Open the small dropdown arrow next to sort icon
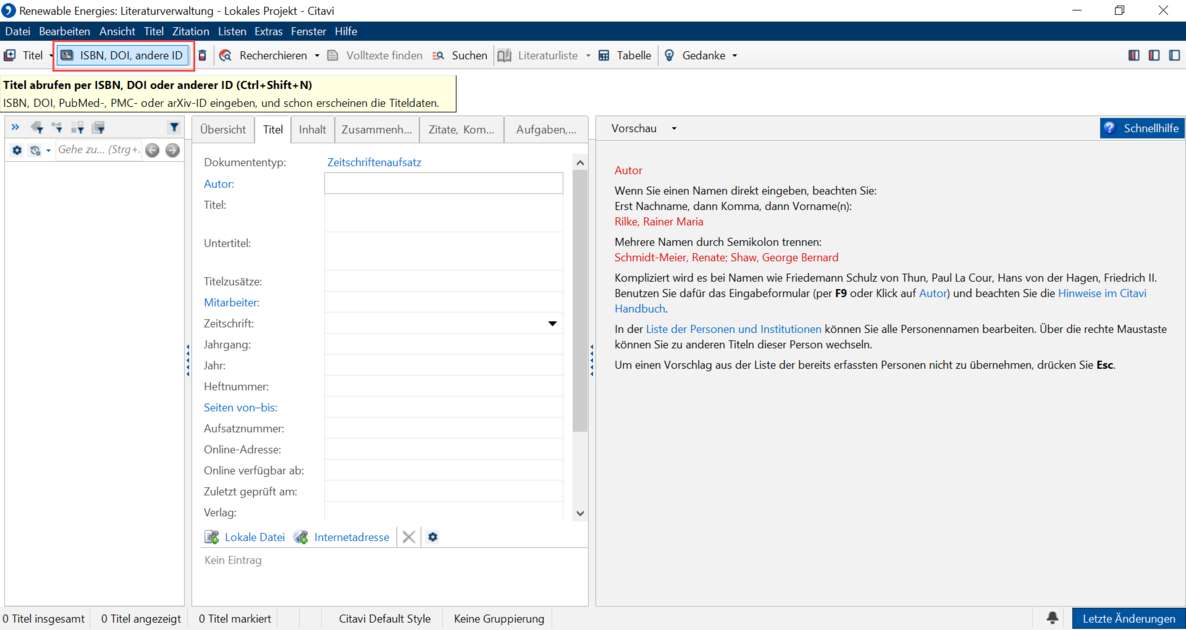The image size is (1186, 630). 48,151
